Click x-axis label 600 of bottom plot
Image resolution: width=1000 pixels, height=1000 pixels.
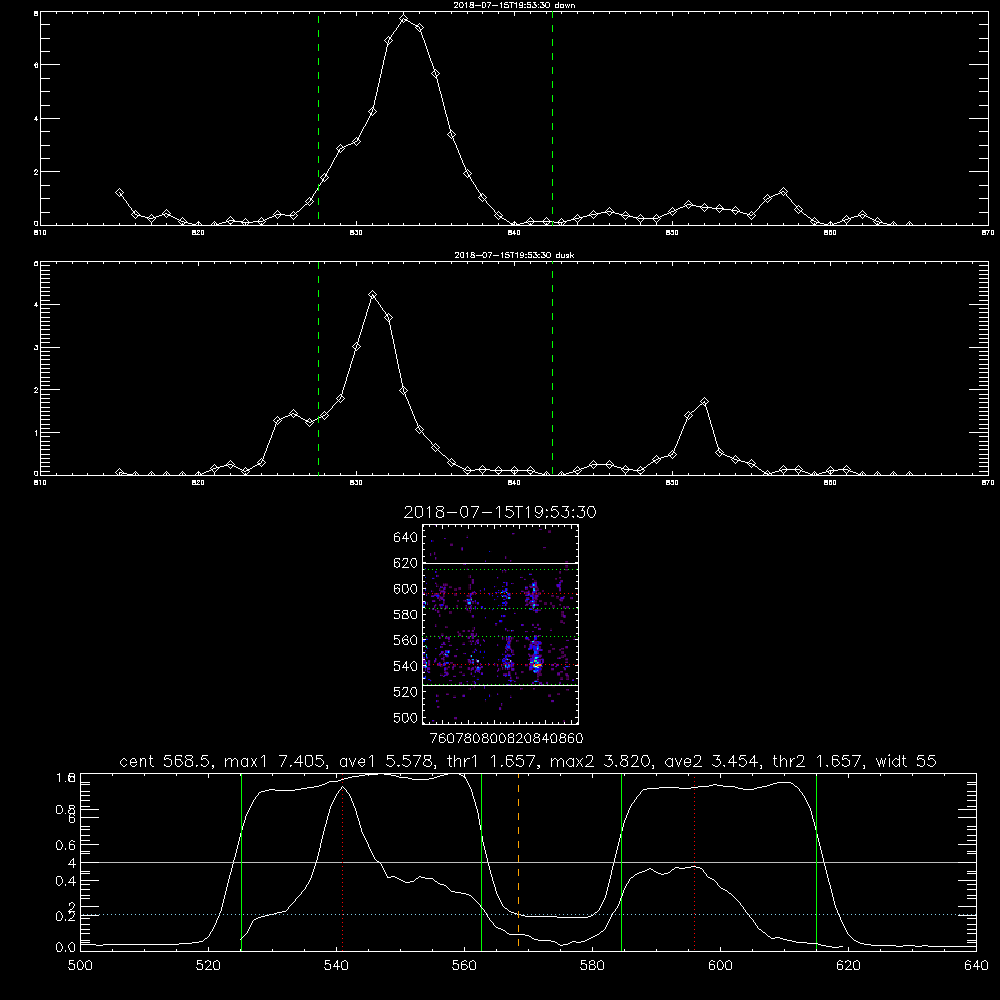pyautogui.click(x=720, y=965)
